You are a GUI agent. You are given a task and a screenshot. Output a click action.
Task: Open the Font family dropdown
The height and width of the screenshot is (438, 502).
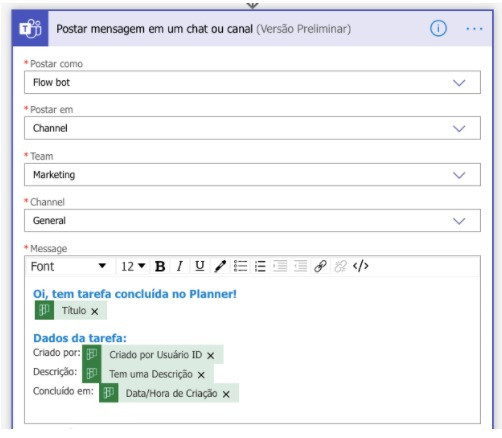69,266
